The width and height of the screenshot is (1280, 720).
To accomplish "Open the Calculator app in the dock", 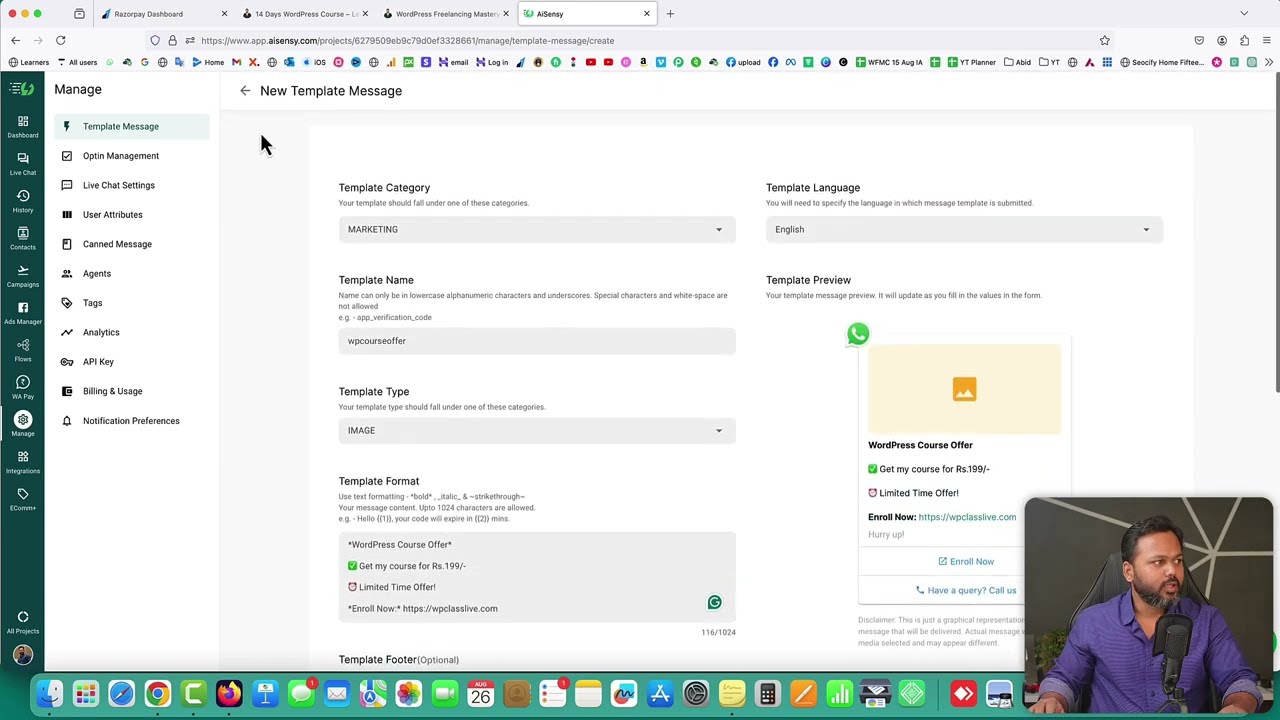I will click(767, 693).
